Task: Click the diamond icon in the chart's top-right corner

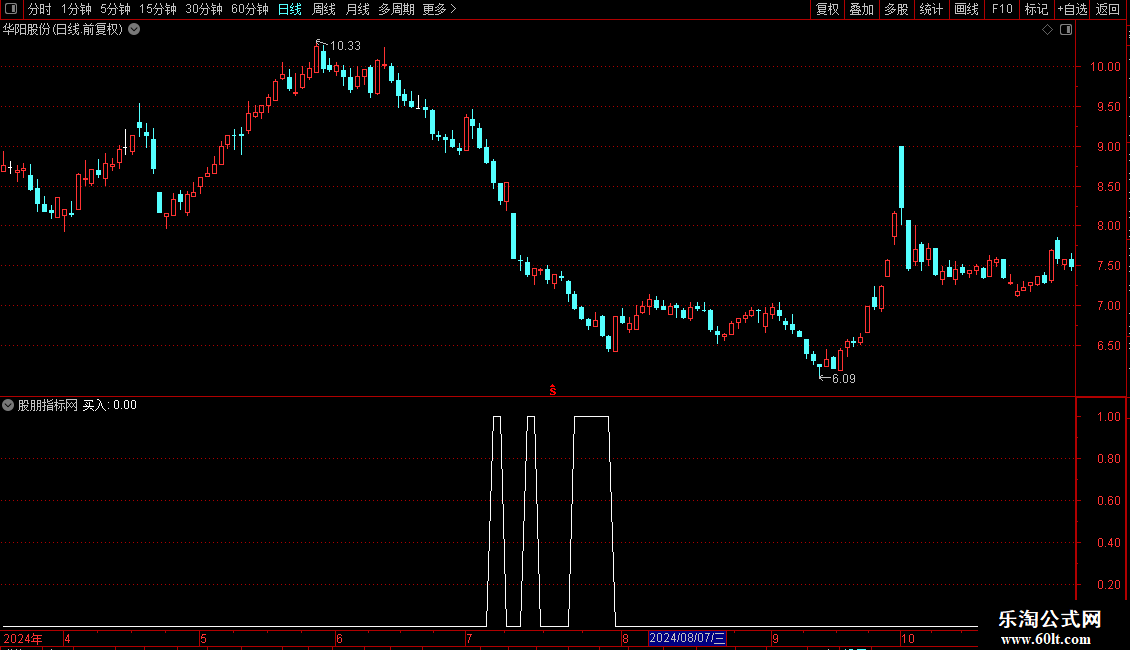Action: click(1047, 30)
